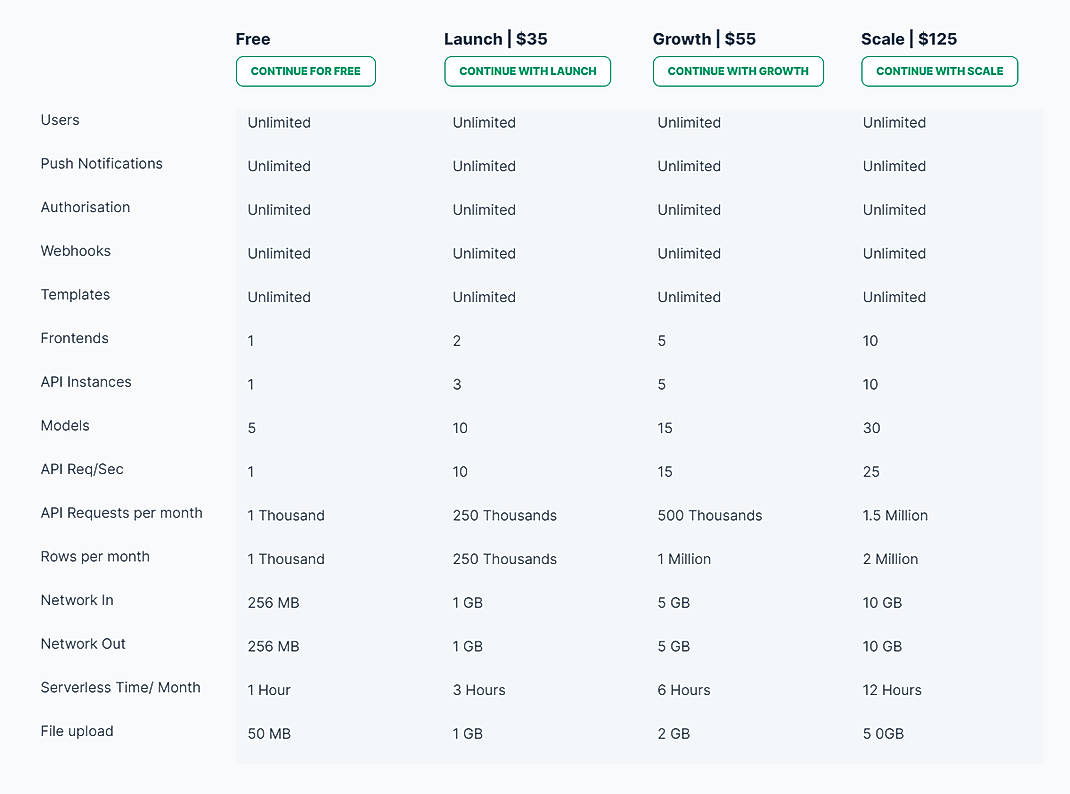Select the API Instances row label
1070x794 pixels.
(86, 381)
